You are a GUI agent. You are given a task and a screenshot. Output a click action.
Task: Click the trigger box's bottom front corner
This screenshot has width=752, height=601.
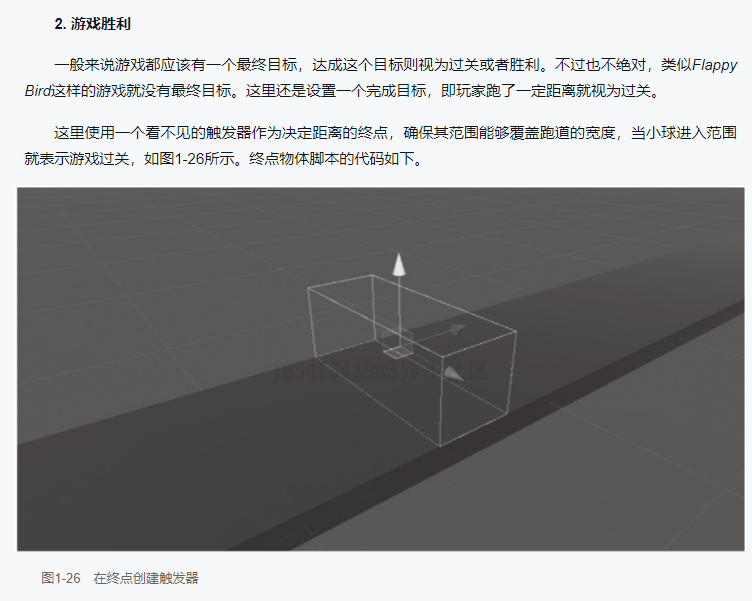440,446
